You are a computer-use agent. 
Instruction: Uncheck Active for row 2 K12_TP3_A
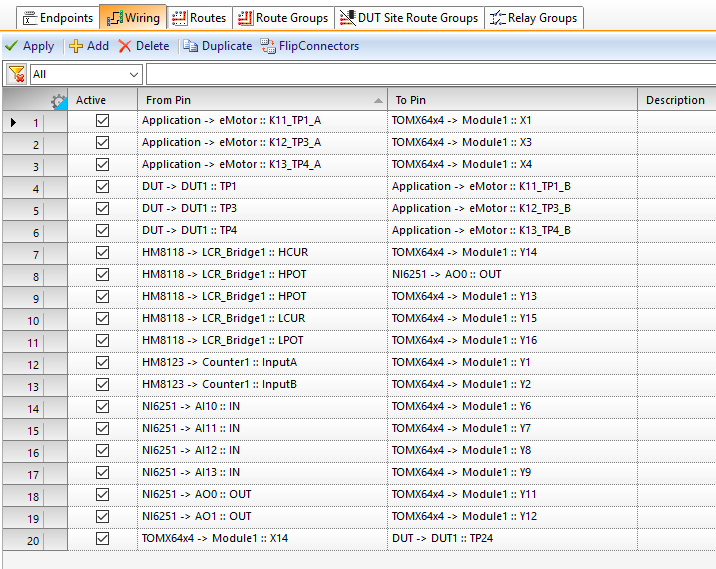[x=102, y=142]
